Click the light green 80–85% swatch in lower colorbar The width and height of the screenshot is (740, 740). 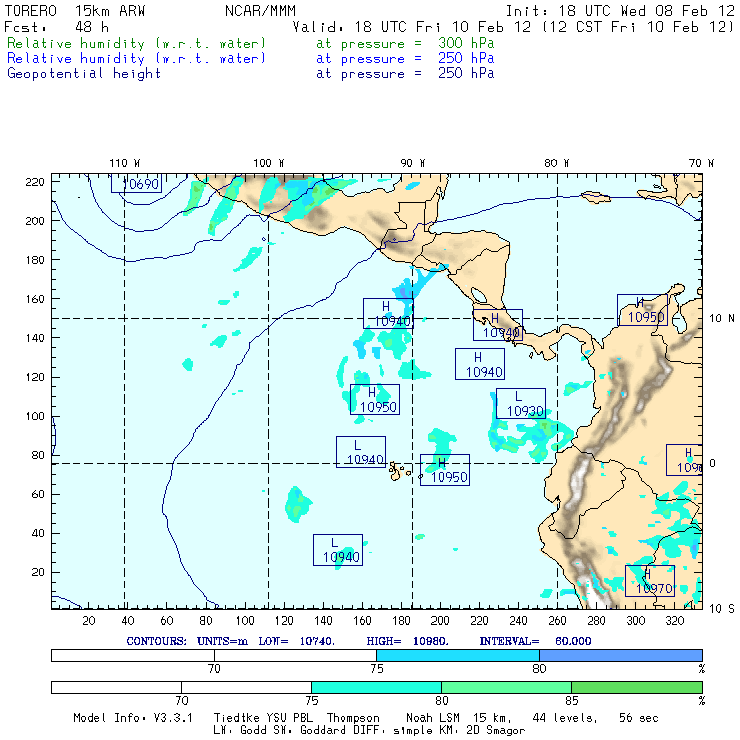tap(506, 688)
